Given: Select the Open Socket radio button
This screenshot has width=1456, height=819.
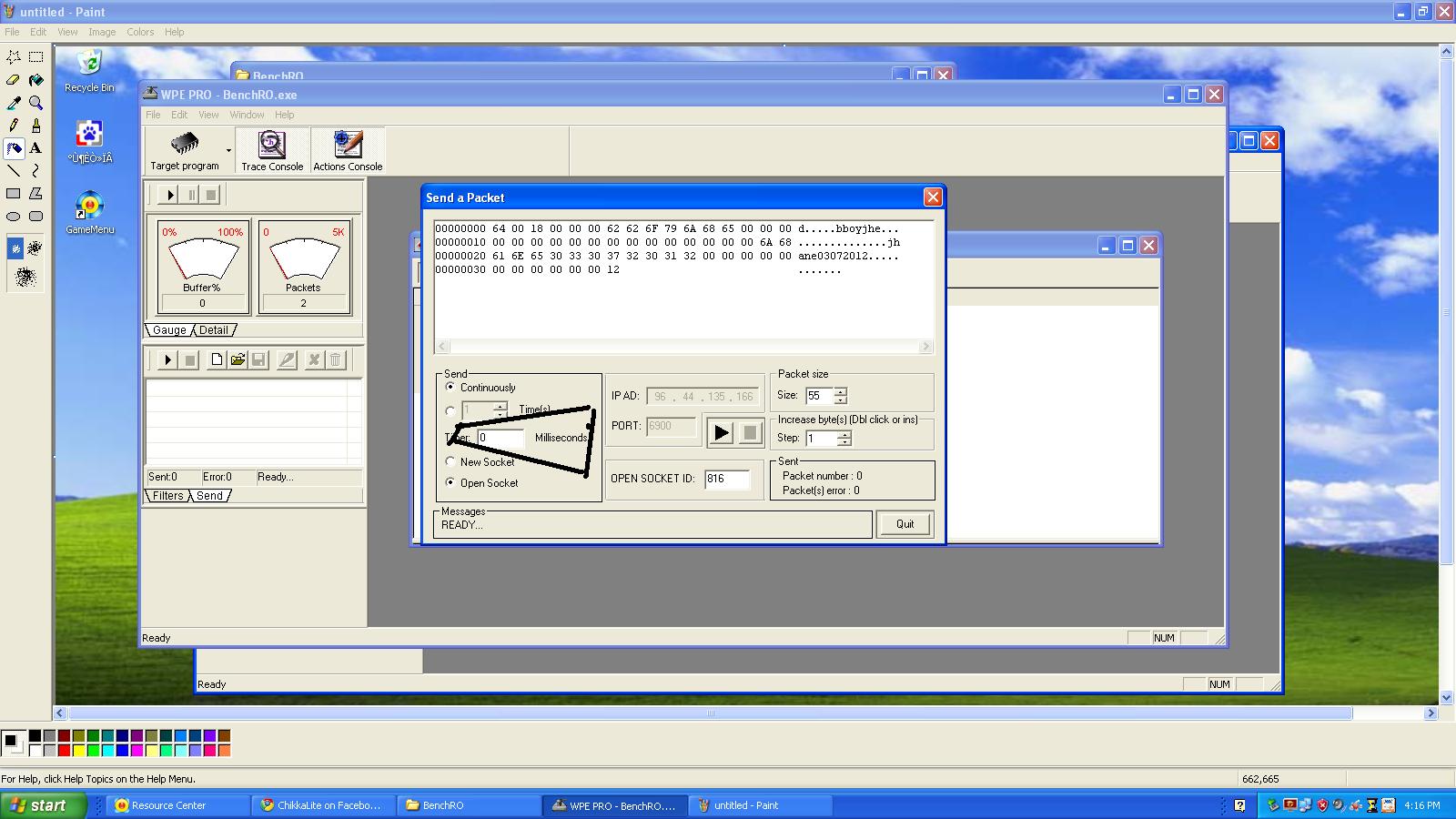Looking at the screenshot, I should pos(450,483).
